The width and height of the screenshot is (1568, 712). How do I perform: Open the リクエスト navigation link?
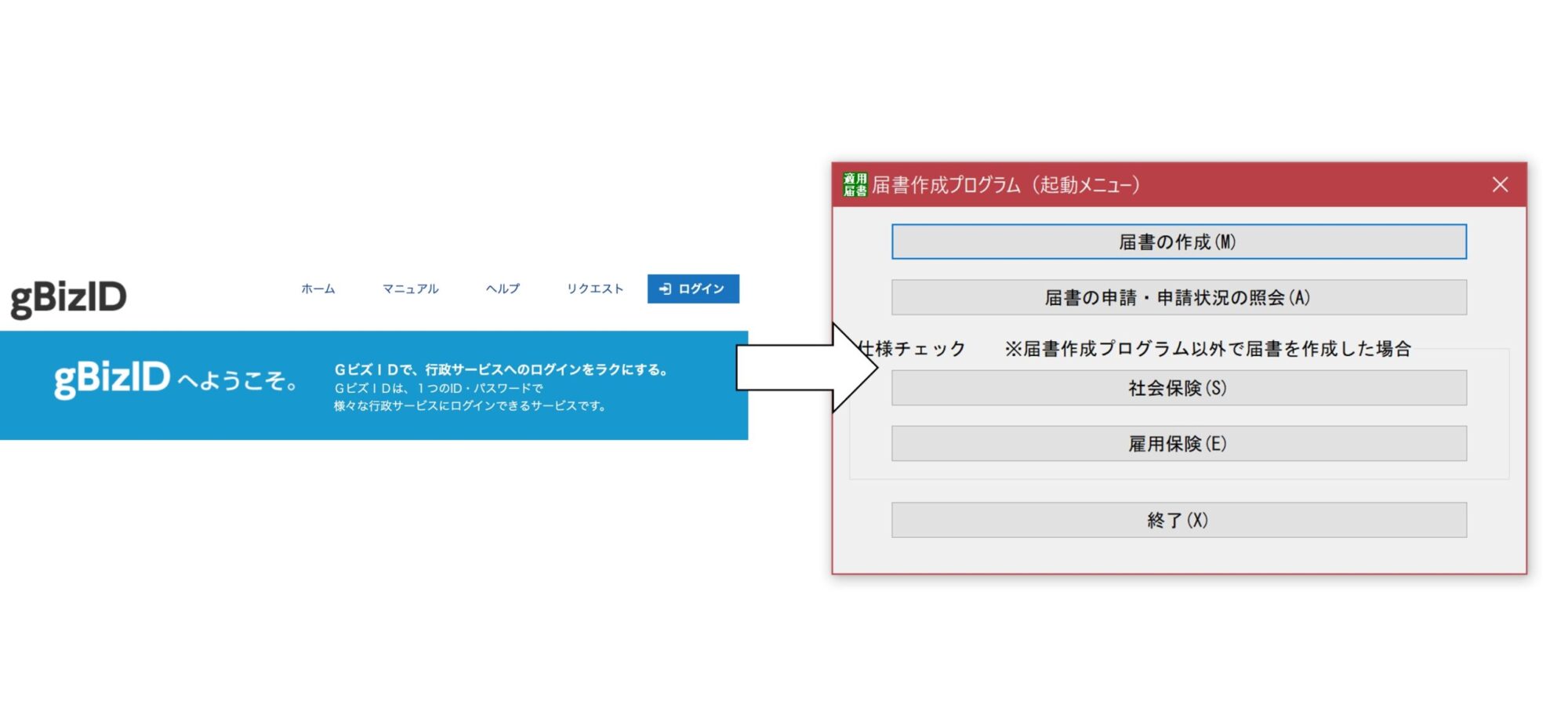point(595,289)
